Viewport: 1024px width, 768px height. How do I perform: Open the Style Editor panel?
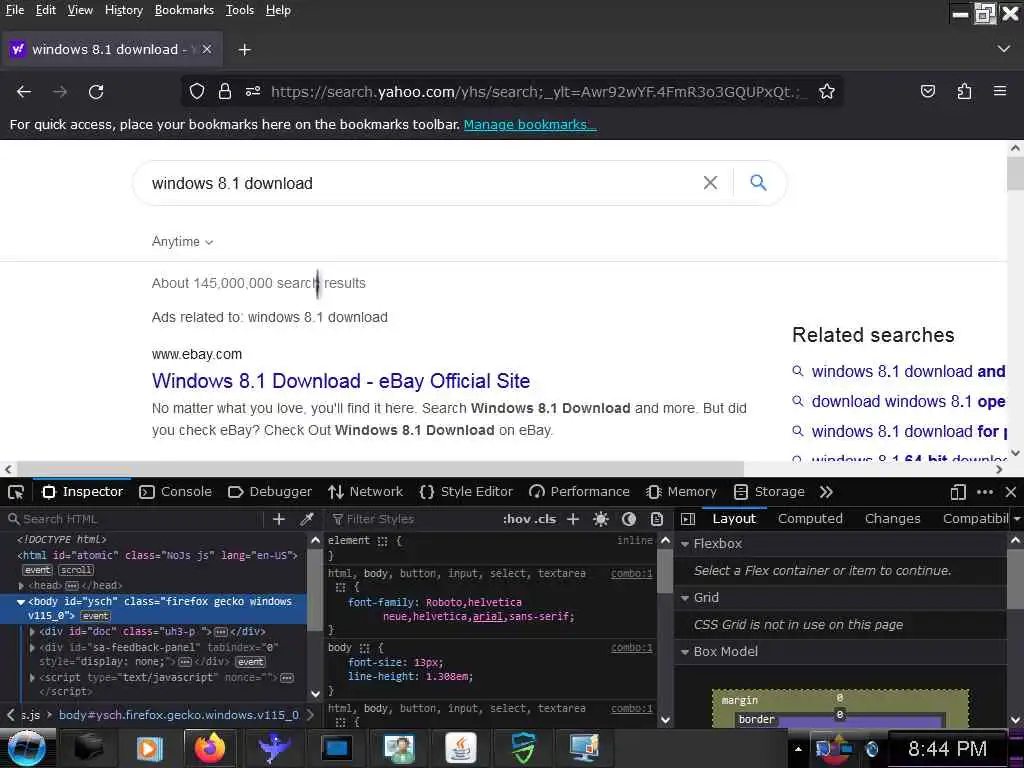466,492
